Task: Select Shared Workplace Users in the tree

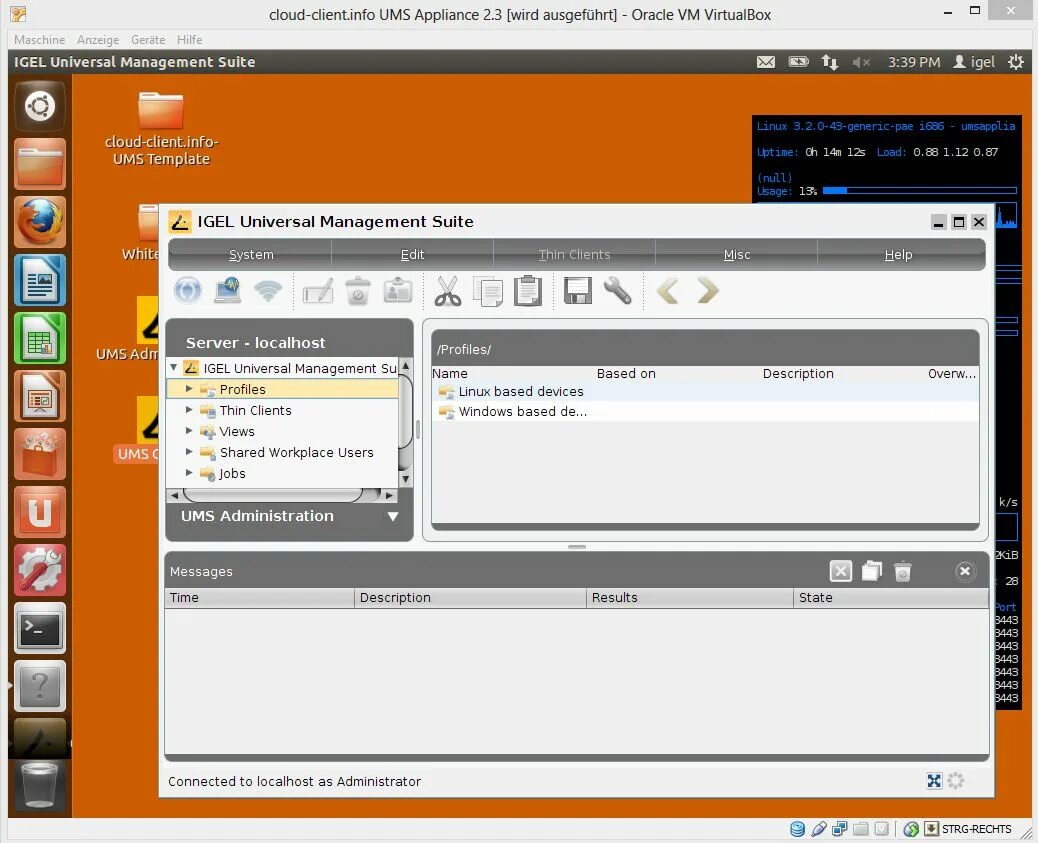Action: [297, 452]
